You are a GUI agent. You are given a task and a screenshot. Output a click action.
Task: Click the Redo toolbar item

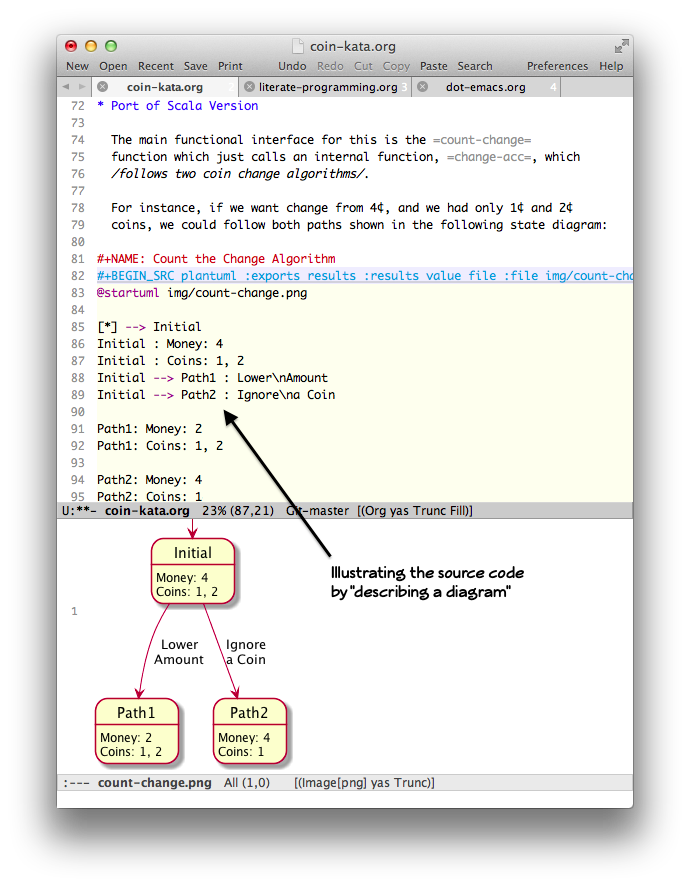[330, 66]
